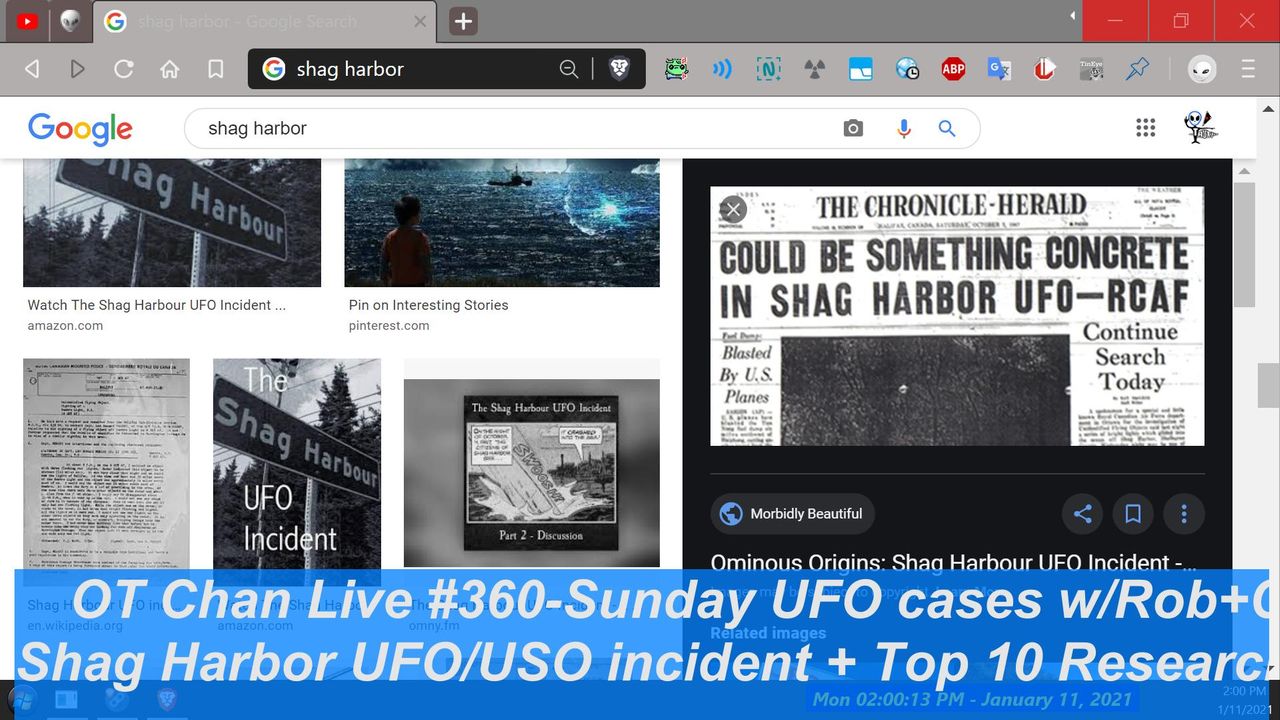This screenshot has height=720, width=1280.
Task: Open the Adblock Plus ABP extension
Action: pyautogui.click(x=953, y=69)
